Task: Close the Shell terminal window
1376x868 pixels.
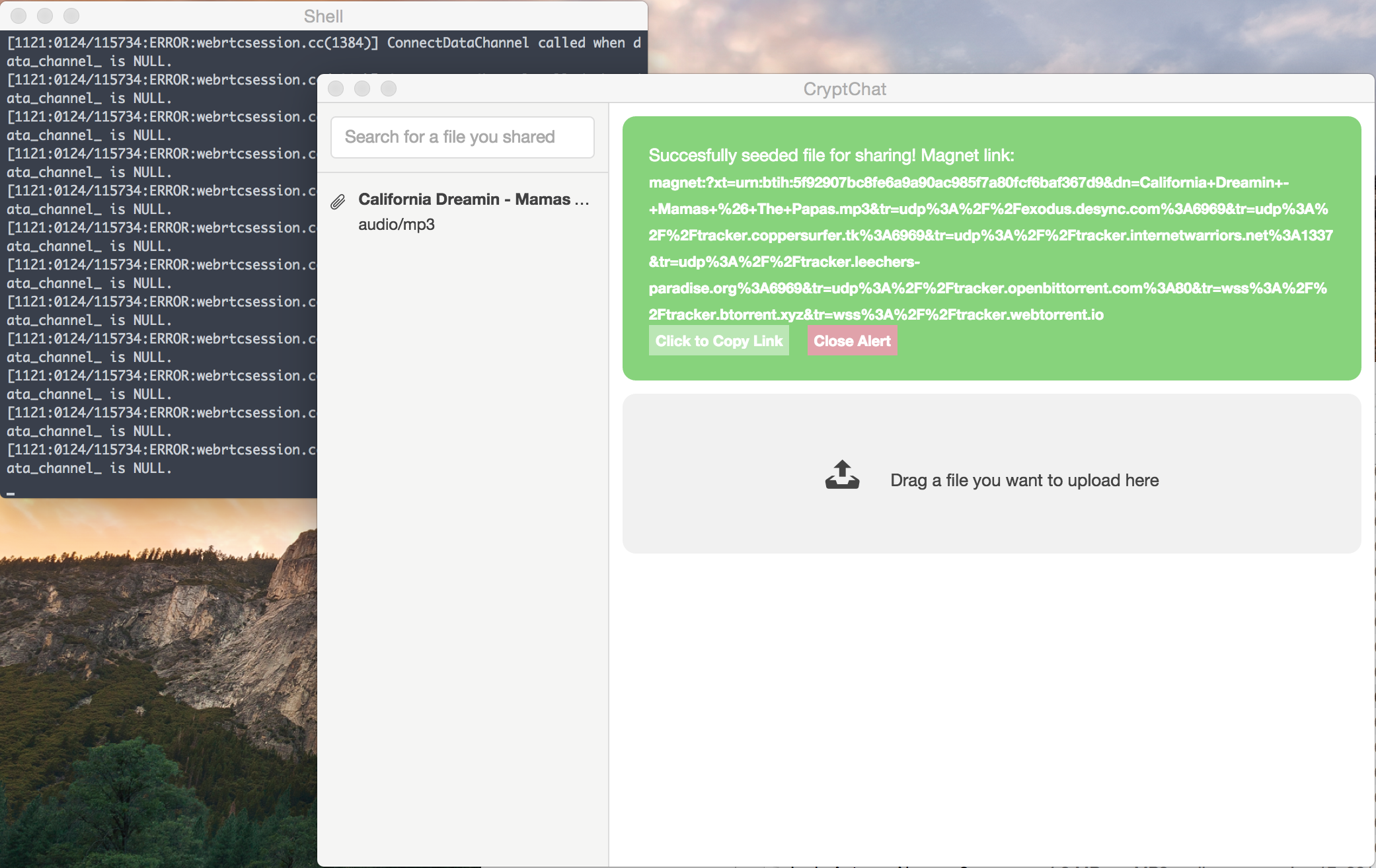Action: [19, 16]
